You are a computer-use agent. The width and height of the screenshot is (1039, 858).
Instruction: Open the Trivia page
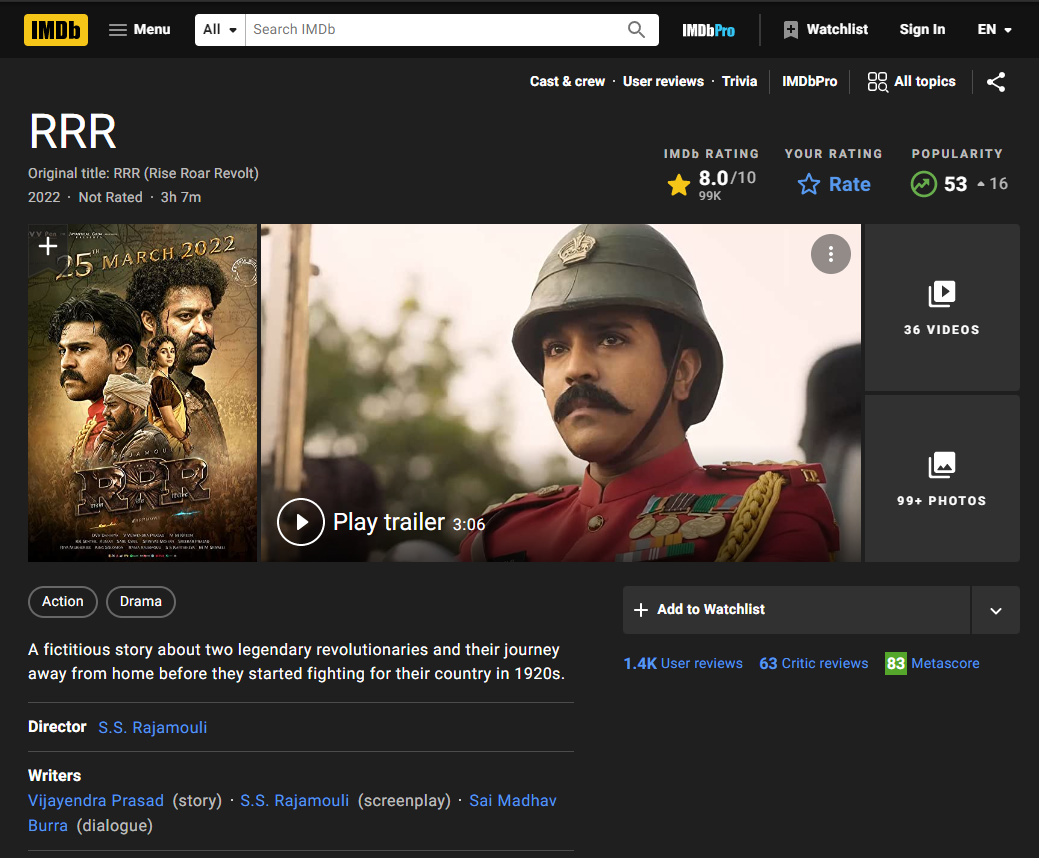[x=739, y=81]
